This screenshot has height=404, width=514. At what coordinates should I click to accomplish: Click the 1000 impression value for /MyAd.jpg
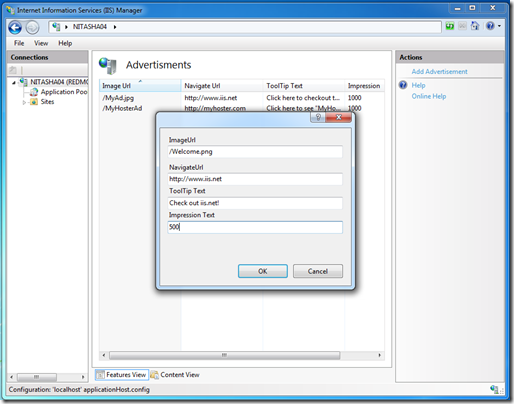coord(355,98)
